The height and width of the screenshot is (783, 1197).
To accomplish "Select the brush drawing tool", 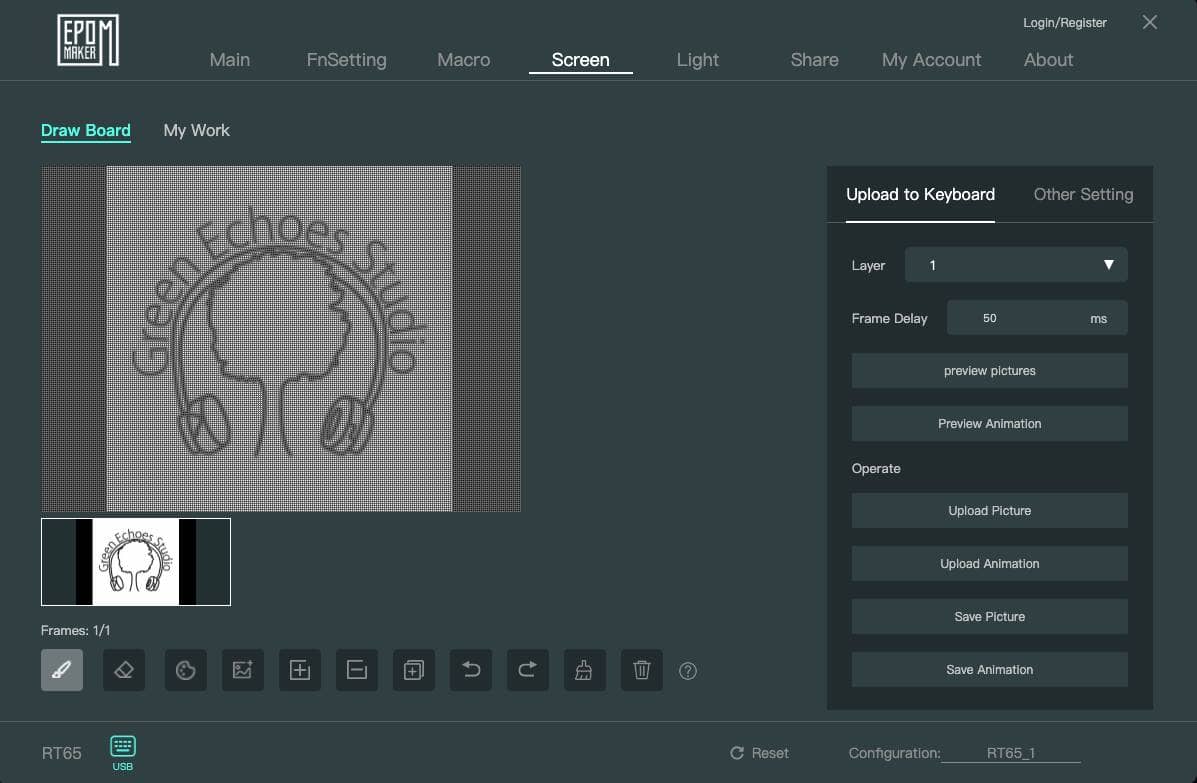I will [62, 670].
